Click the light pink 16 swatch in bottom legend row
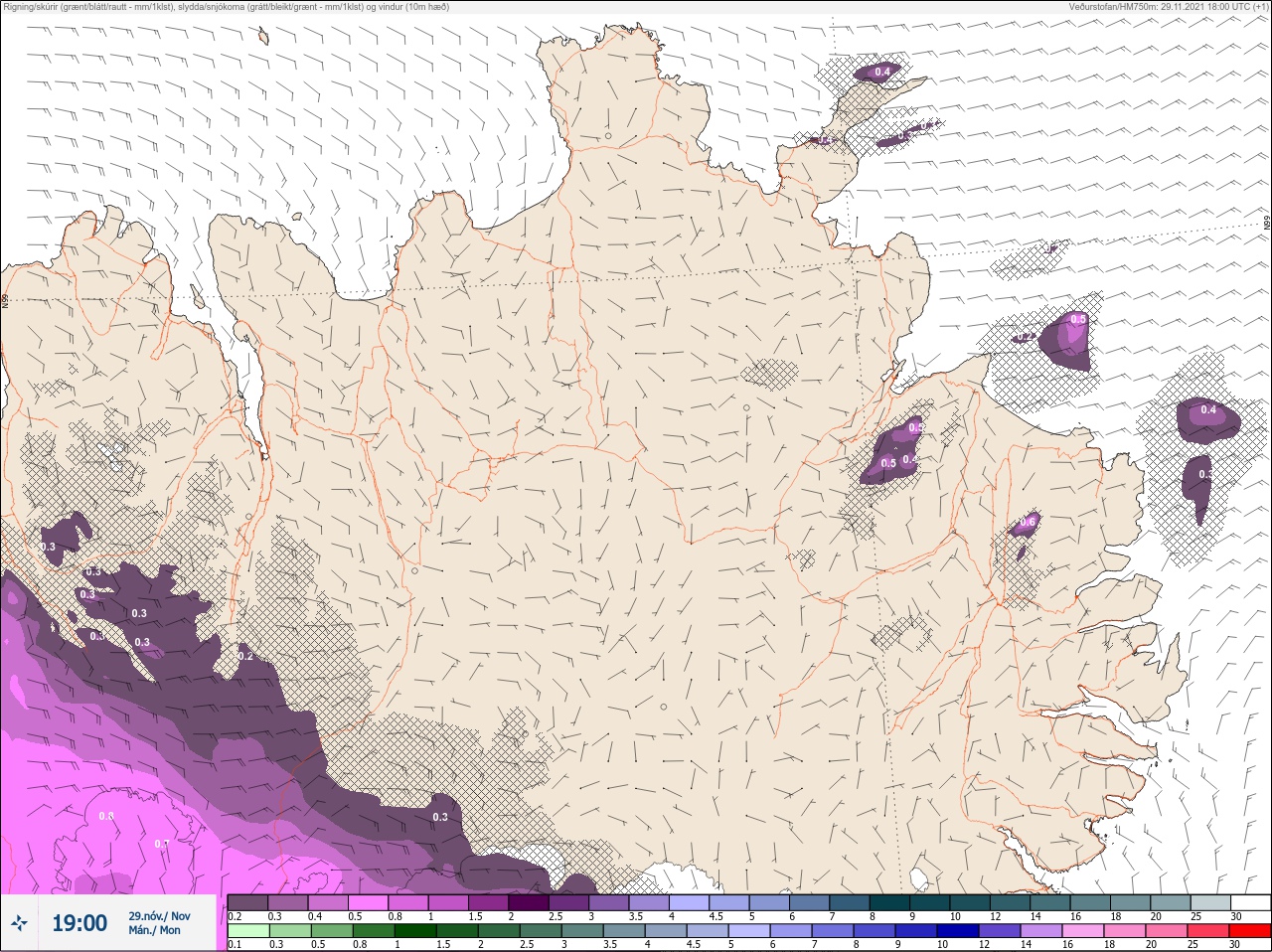 (x=1084, y=930)
